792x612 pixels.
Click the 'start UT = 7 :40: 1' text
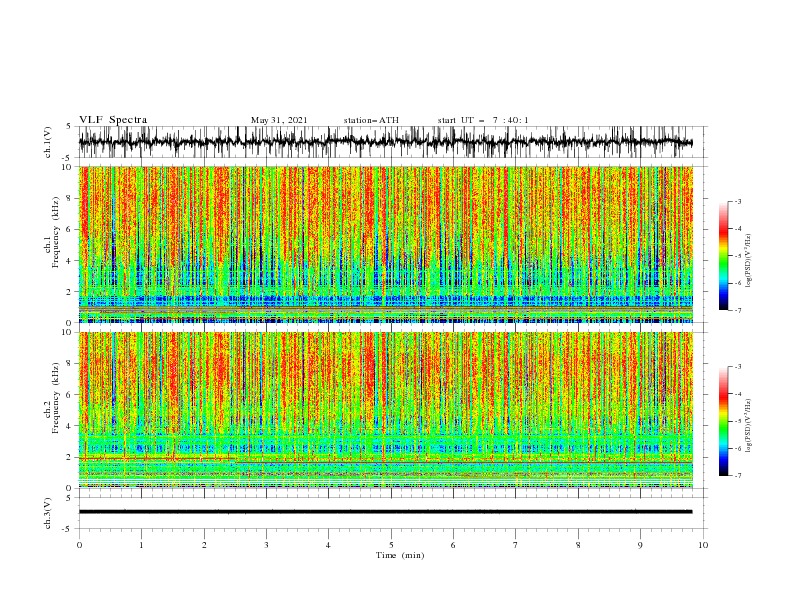point(483,120)
